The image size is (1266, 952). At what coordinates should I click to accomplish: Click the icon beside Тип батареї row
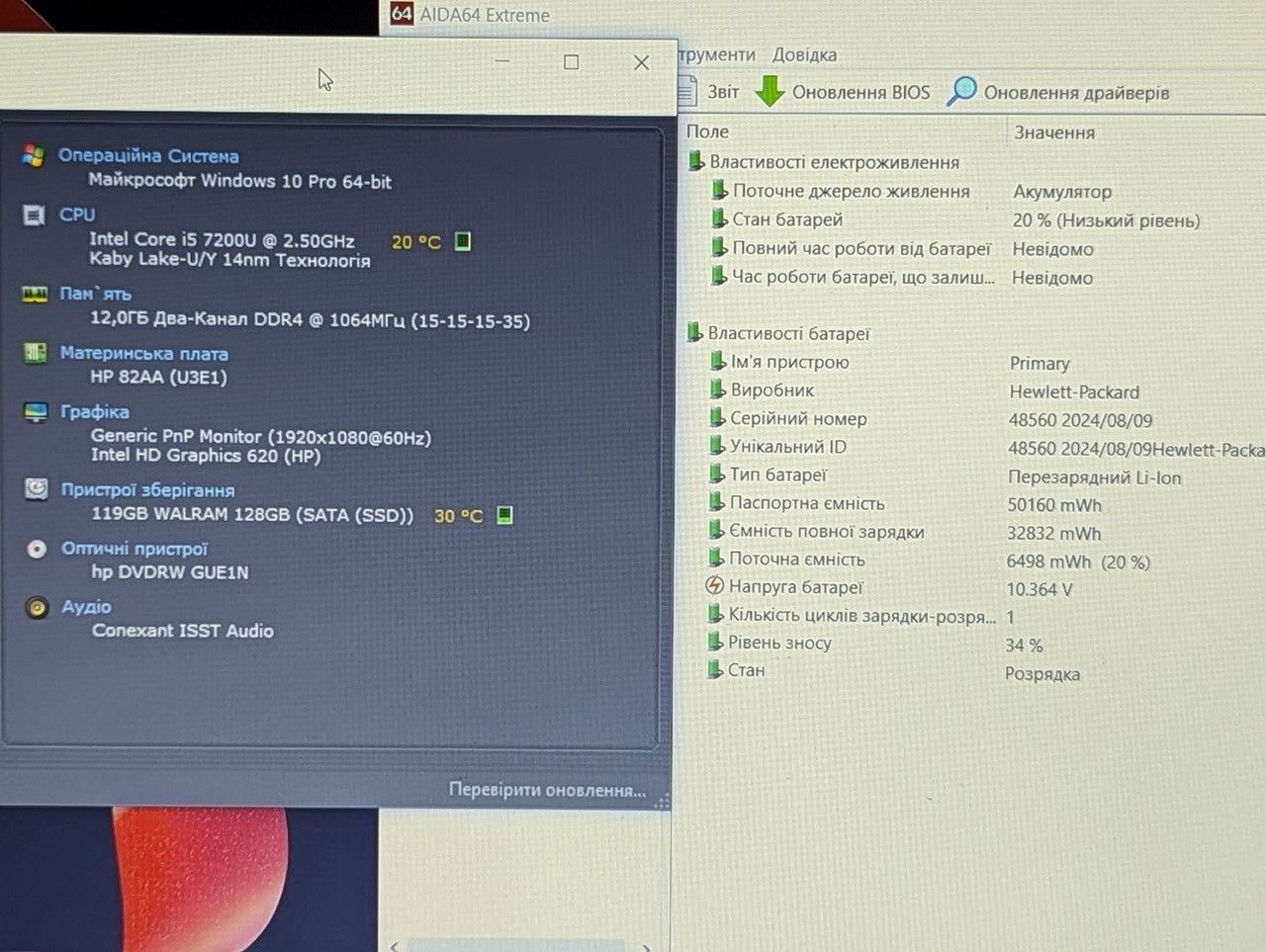click(717, 475)
